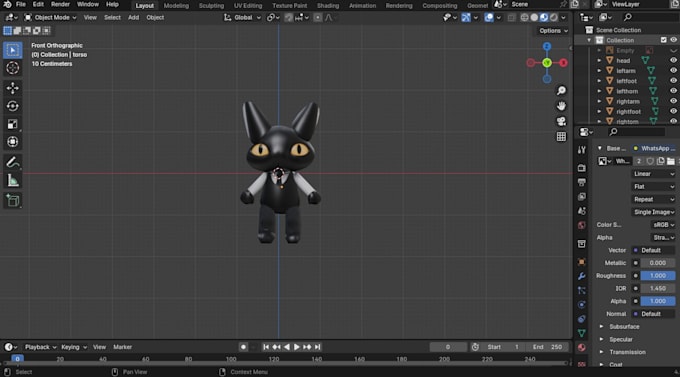Open the Flat projection dropdown
This screenshot has width=680, height=377.
click(654, 187)
